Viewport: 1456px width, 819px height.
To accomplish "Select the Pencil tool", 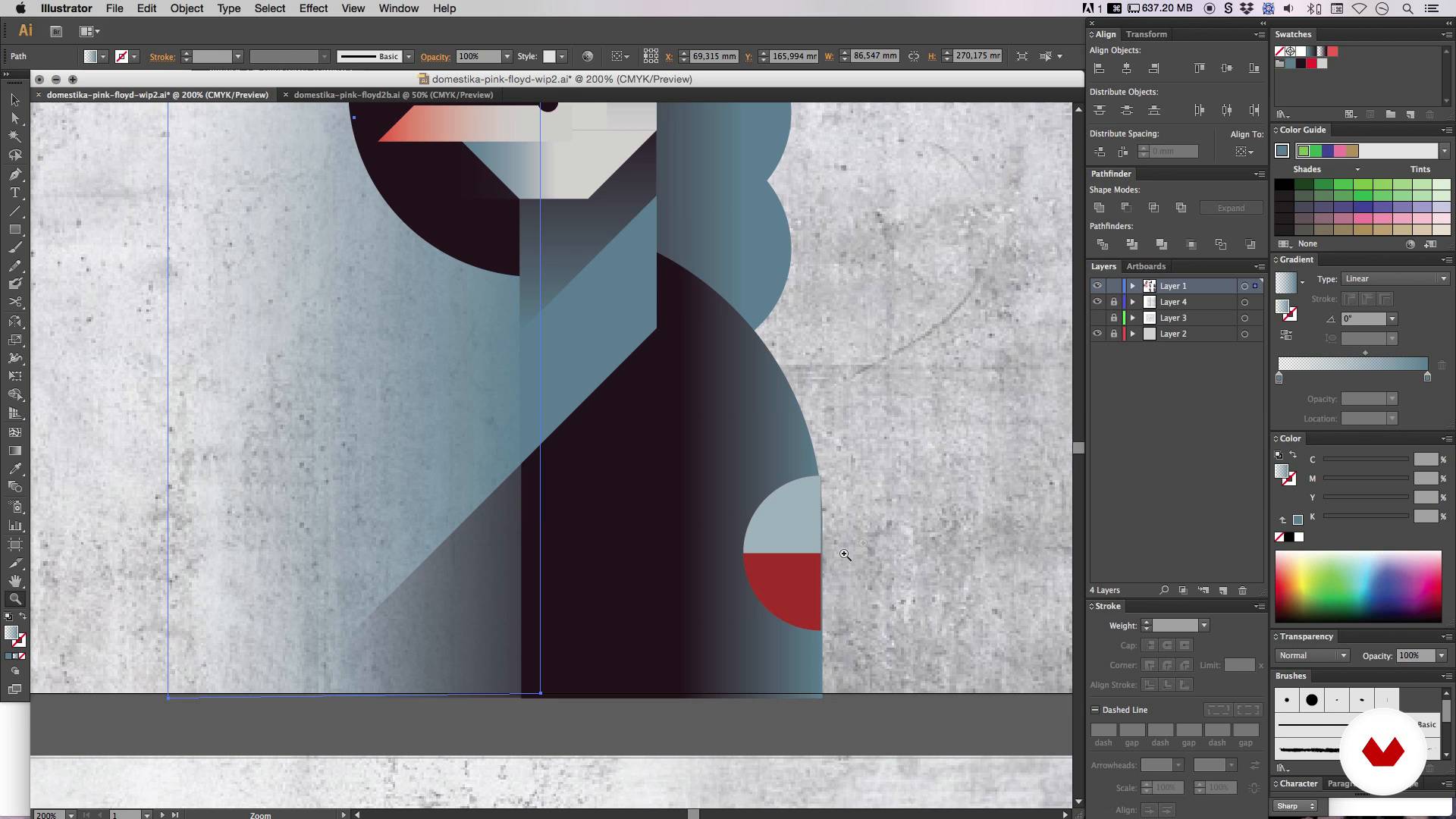I will (x=14, y=265).
